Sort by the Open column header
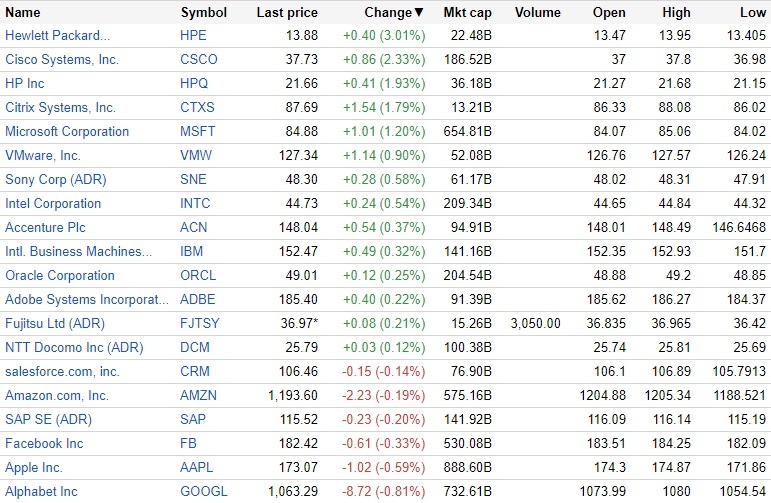This screenshot has height=503, width=771. pos(609,13)
